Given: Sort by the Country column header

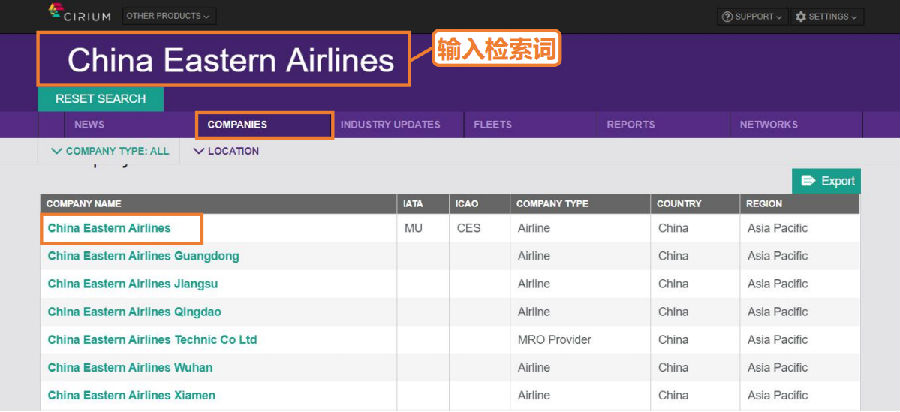Looking at the screenshot, I should click(679, 204).
